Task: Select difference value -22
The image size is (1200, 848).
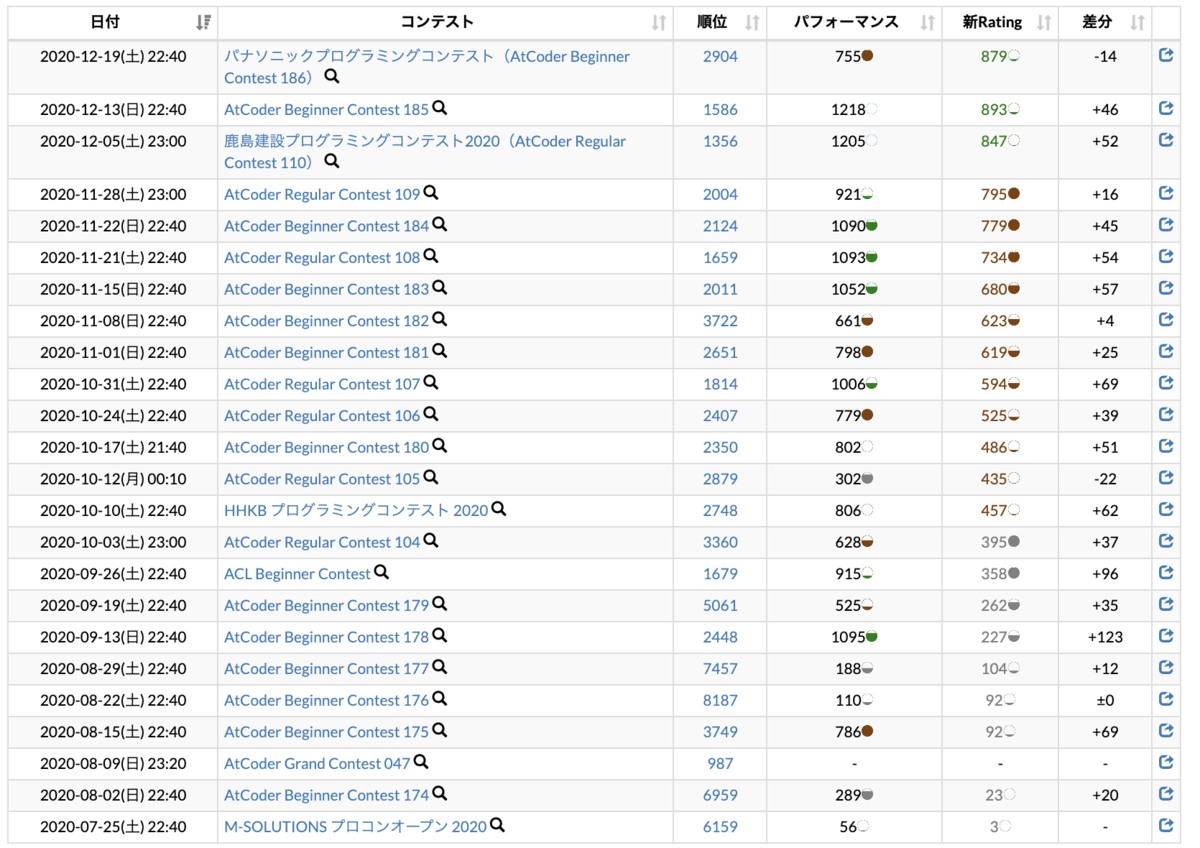Action: click(1105, 480)
